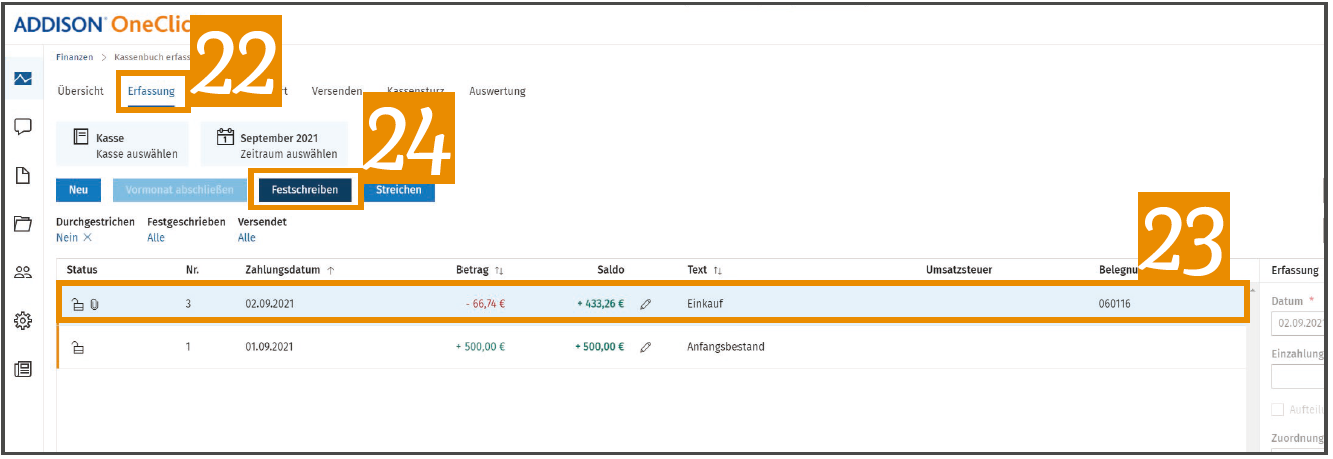Screen dimensions: 1333x459
Task: Click the Streichen button
Action: [x=399, y=190]
